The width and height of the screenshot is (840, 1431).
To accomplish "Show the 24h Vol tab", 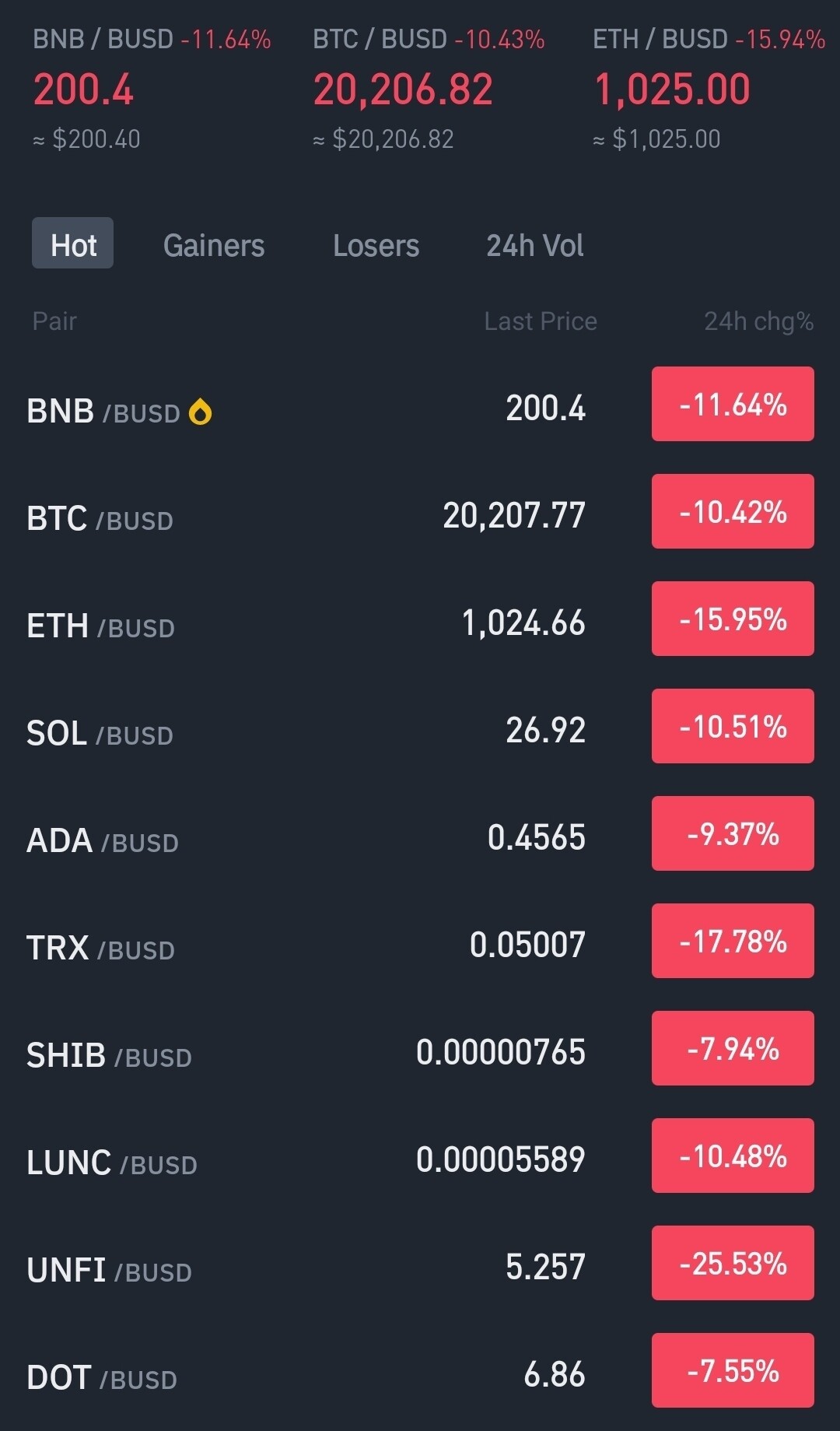I will [534, 246].
